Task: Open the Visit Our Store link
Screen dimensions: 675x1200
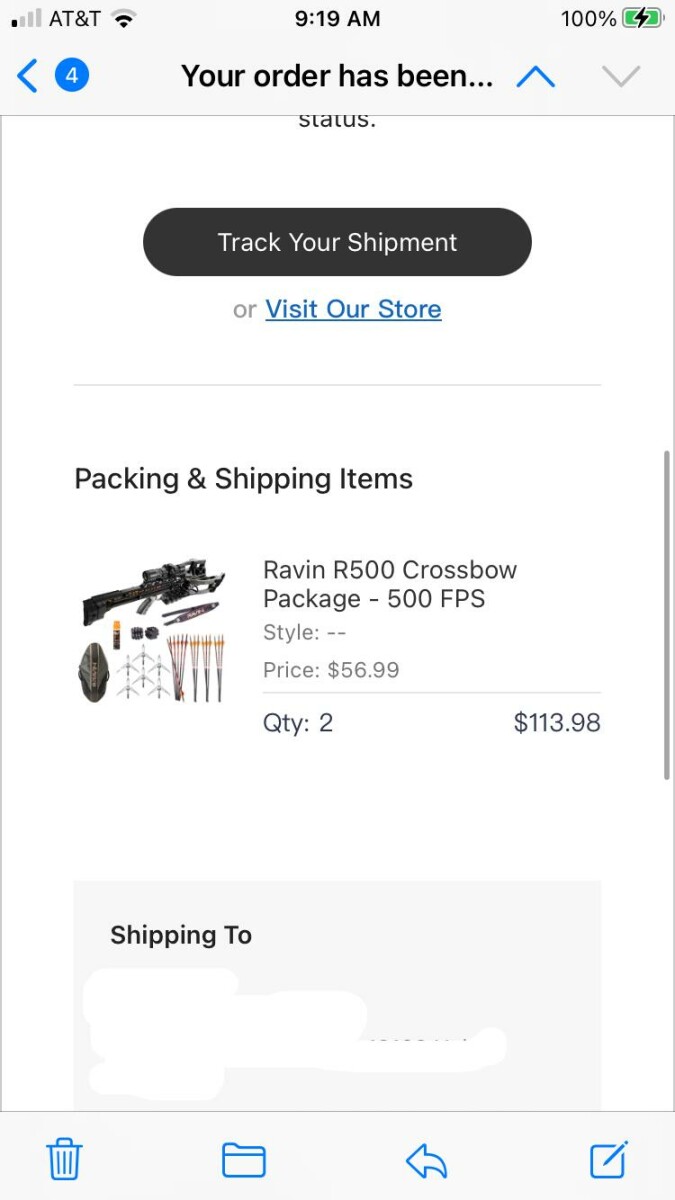Action: click(x=353, y=309)
